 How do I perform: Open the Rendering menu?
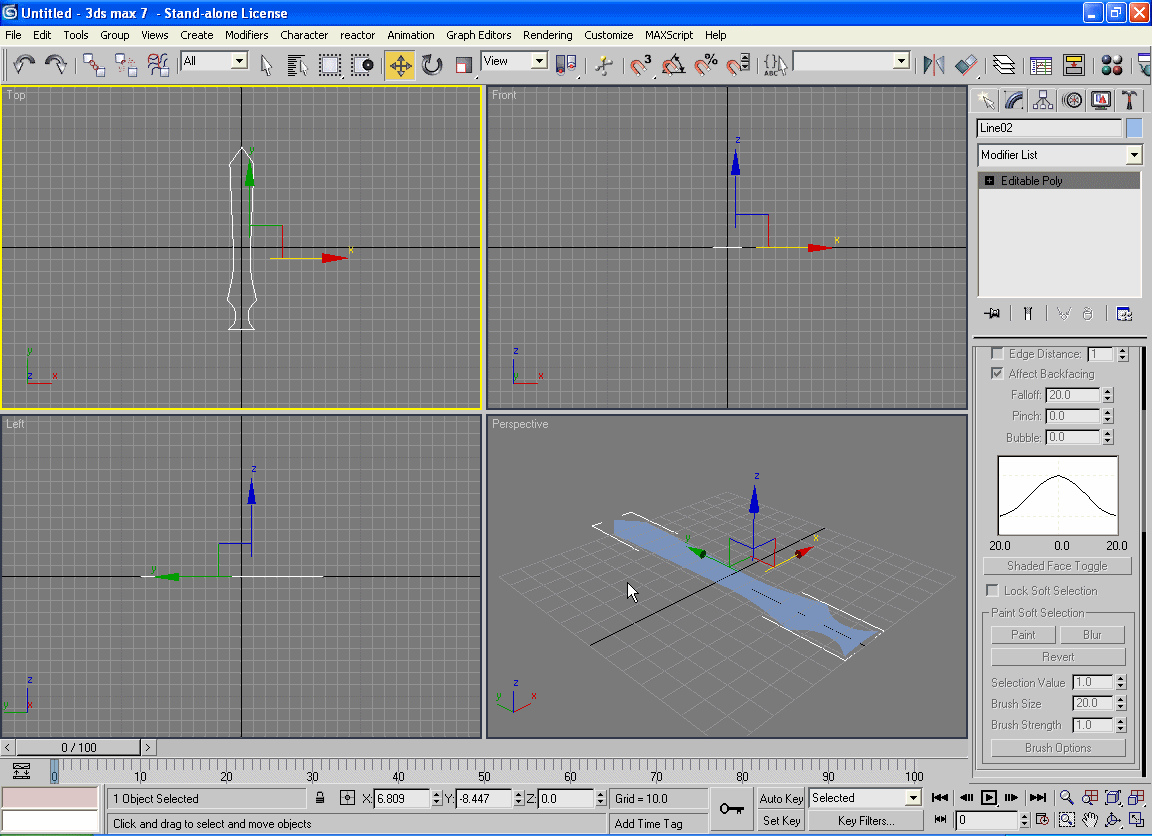pyautogui.click(x=547, y=35)
